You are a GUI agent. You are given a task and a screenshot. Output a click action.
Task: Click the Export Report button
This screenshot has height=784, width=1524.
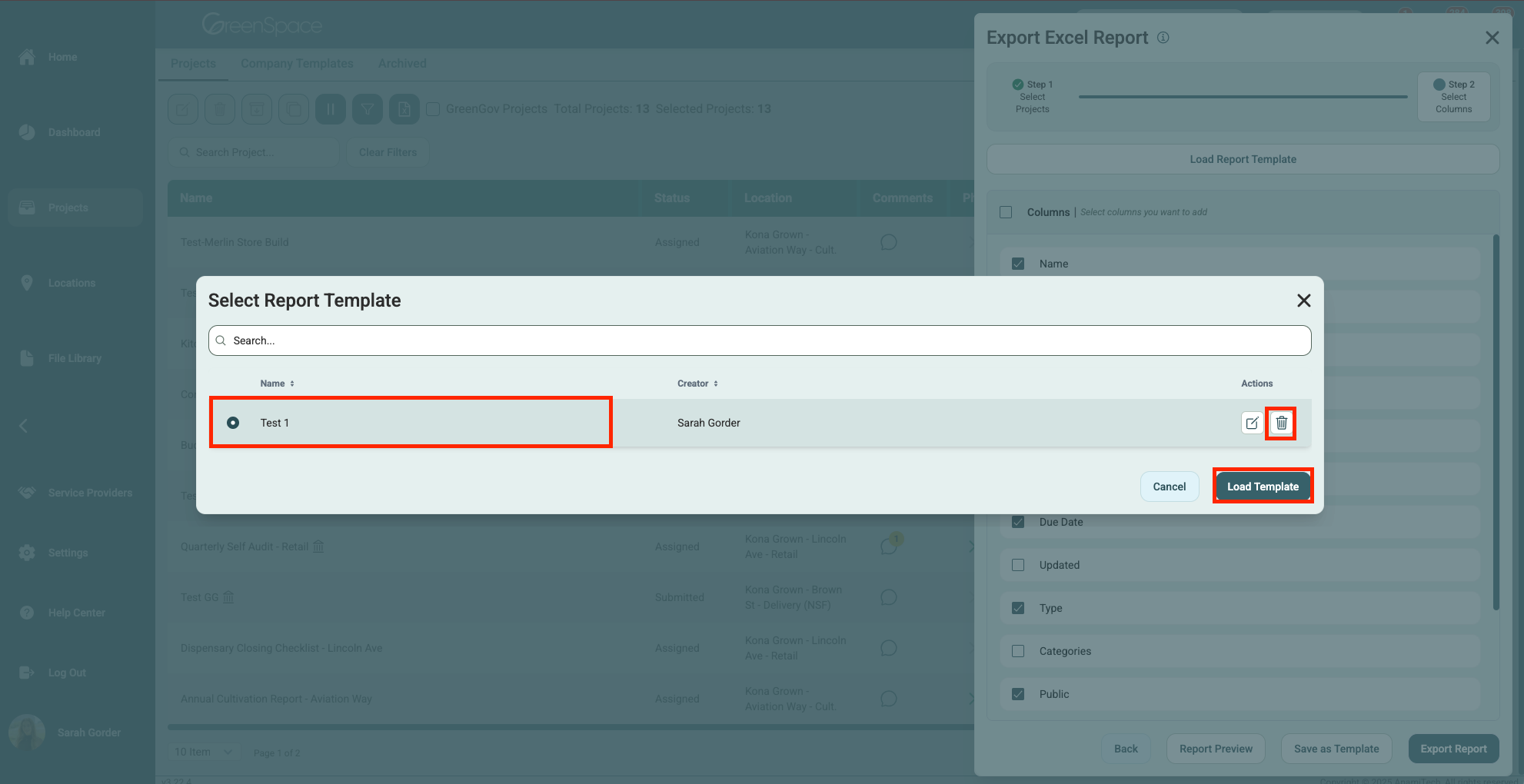pos(1453,749)
